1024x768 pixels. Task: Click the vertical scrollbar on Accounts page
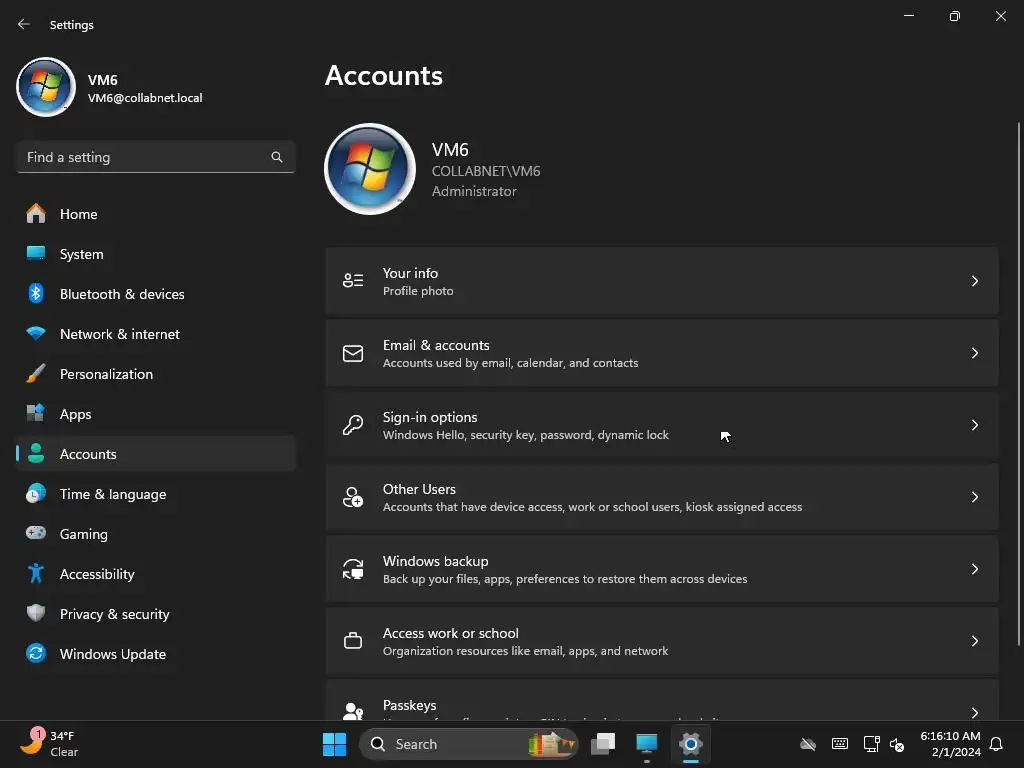tap(1017, 383)
